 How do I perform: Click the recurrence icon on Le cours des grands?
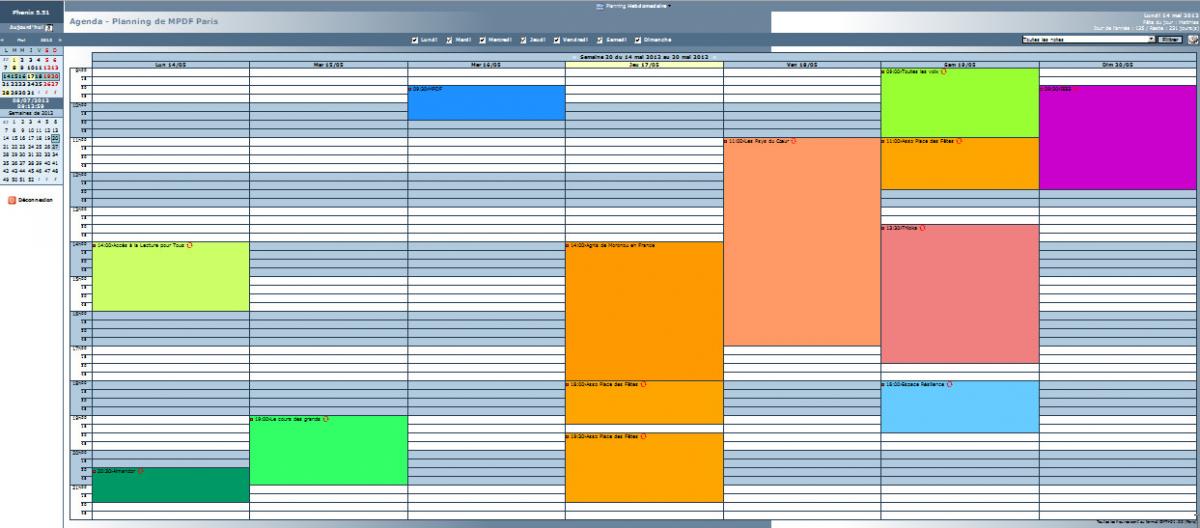tap(326, 419)
